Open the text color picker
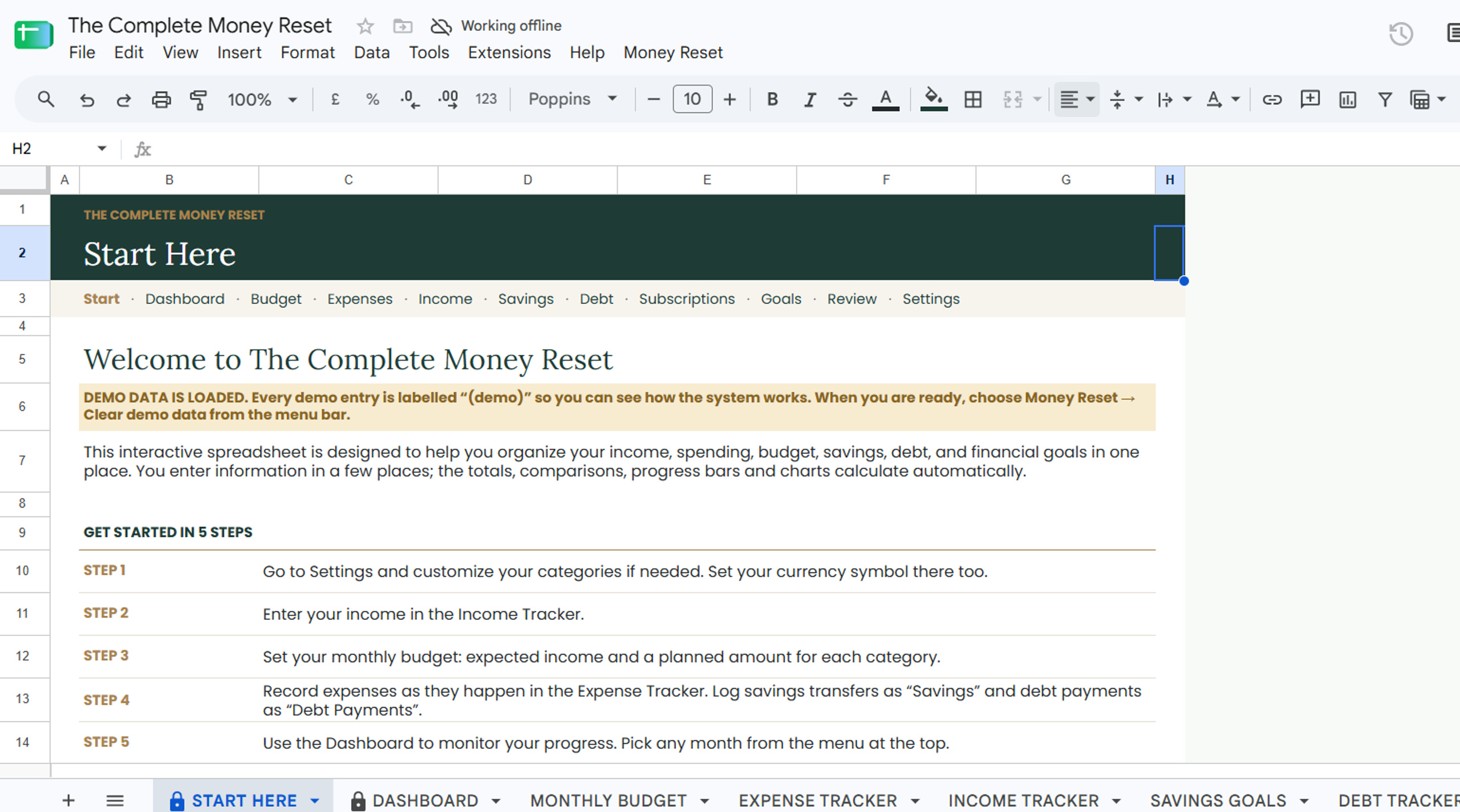Screen dimensions: 1460x812 (x=885, y=100)
